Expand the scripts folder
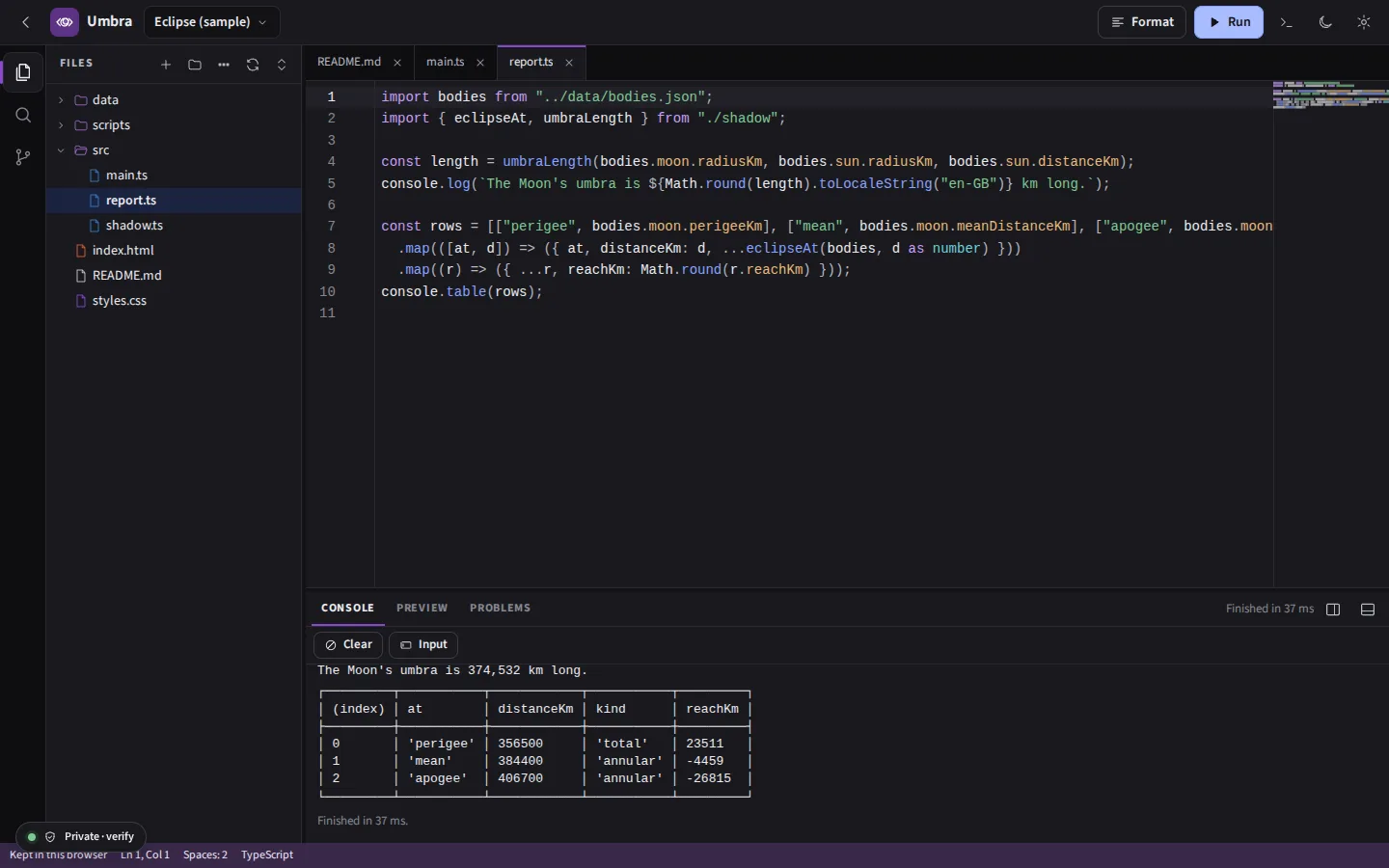 tap(174, 125)
